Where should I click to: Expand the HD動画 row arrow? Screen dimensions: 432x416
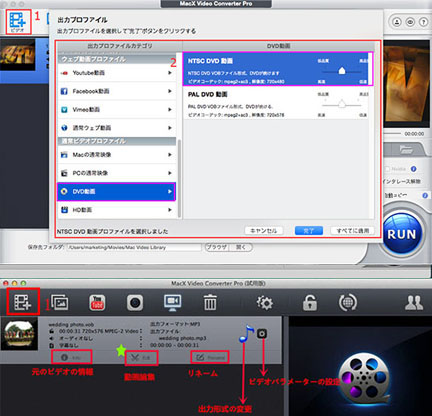pyautogui.click(x=170, y=210)
